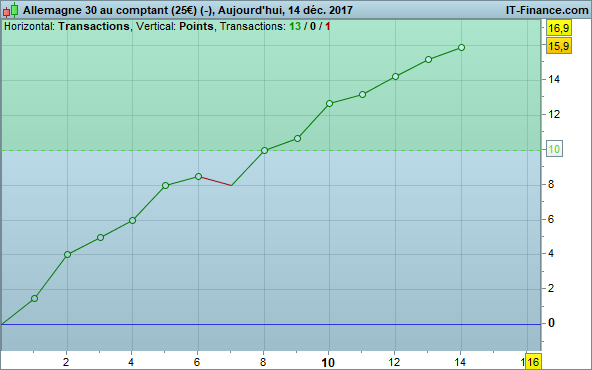This screenshot has width=592, height=370.
Task: Click the yellow 16,9 price label
Action: point(559,28)
